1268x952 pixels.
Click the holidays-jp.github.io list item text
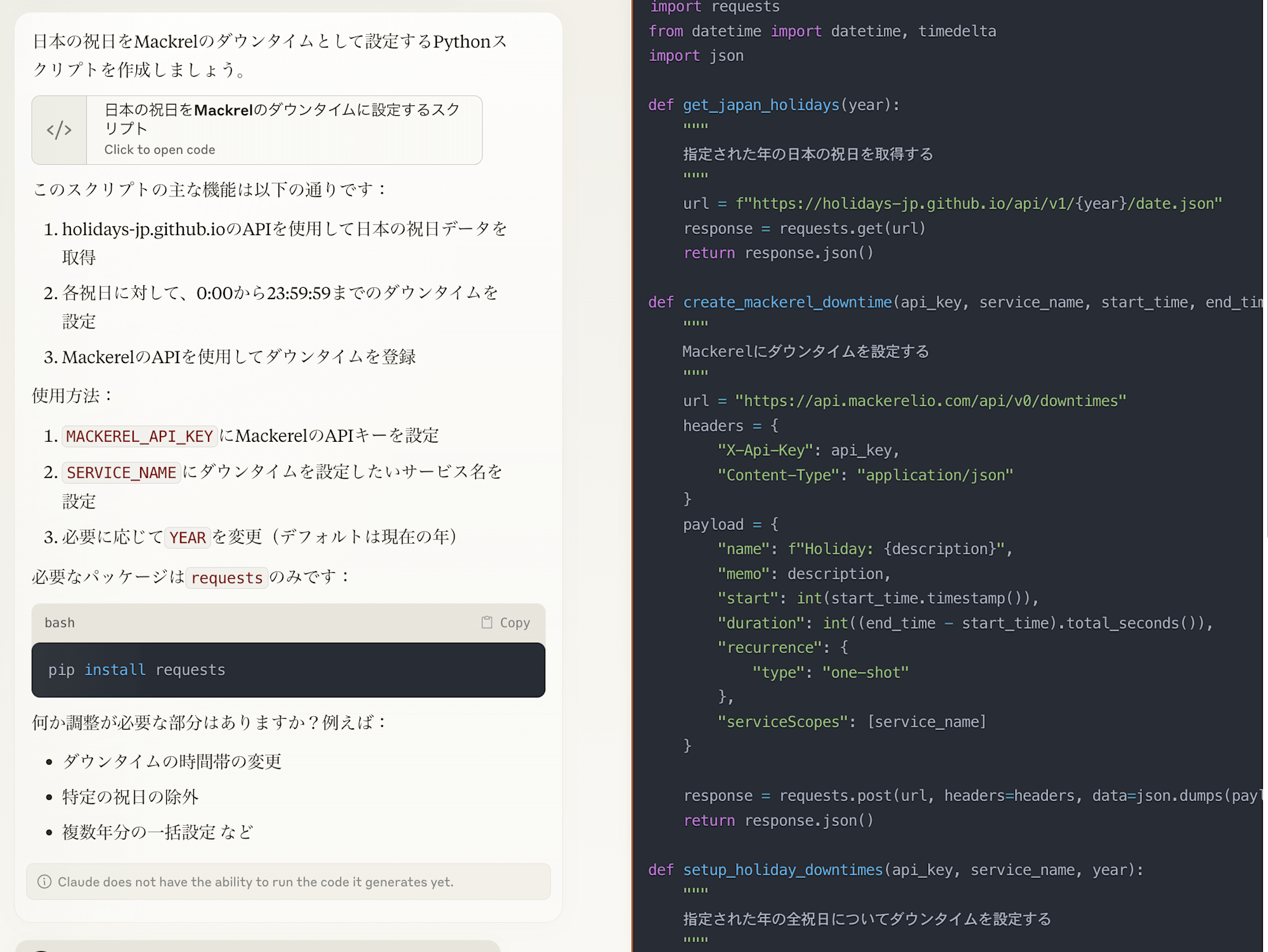pyautogui.click(x=285, y=243)
